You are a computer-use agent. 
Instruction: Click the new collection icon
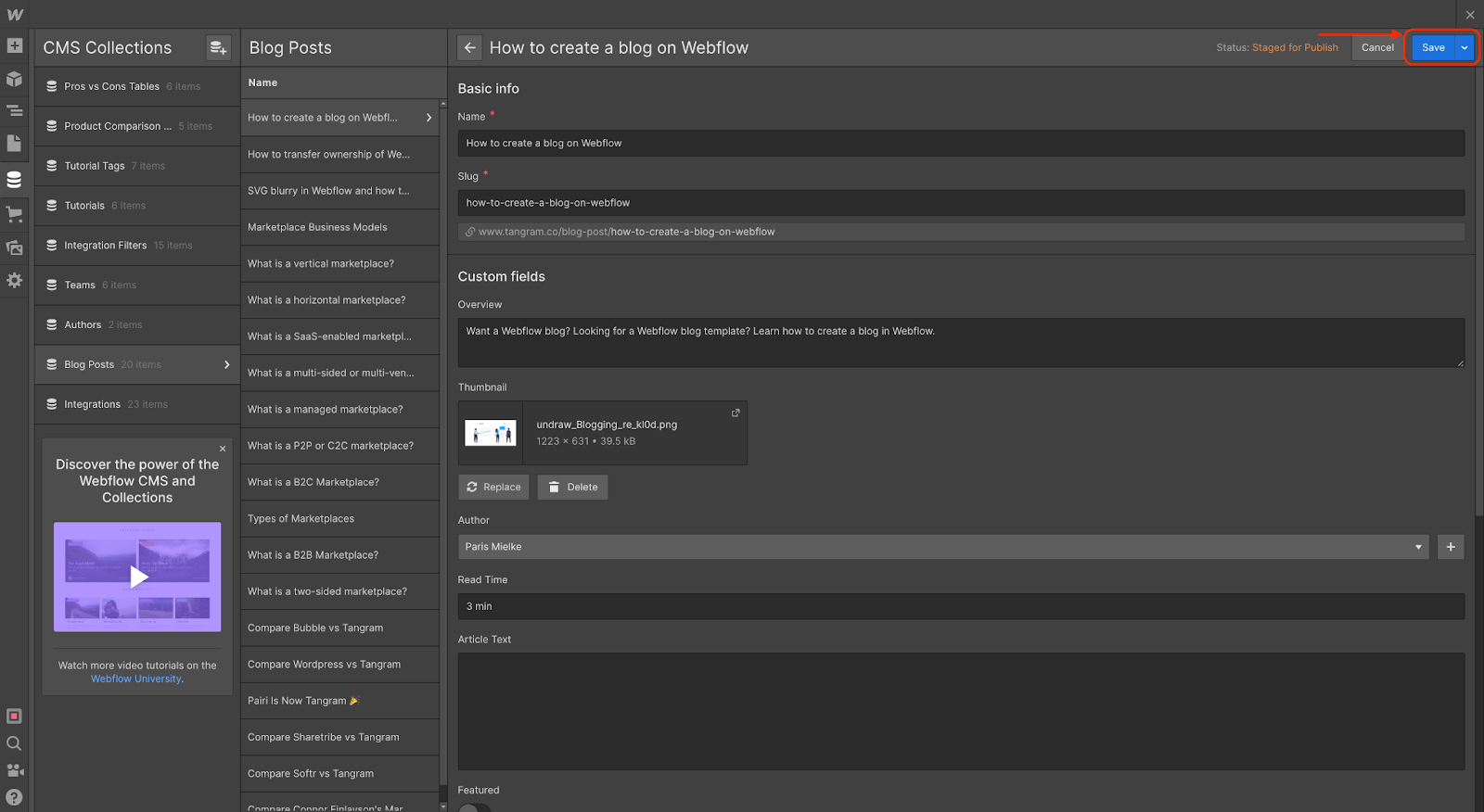pos(218,48)
